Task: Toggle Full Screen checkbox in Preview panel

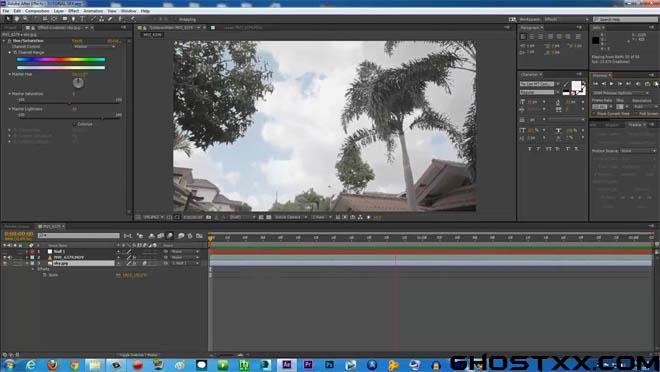Action: point(637,114)
